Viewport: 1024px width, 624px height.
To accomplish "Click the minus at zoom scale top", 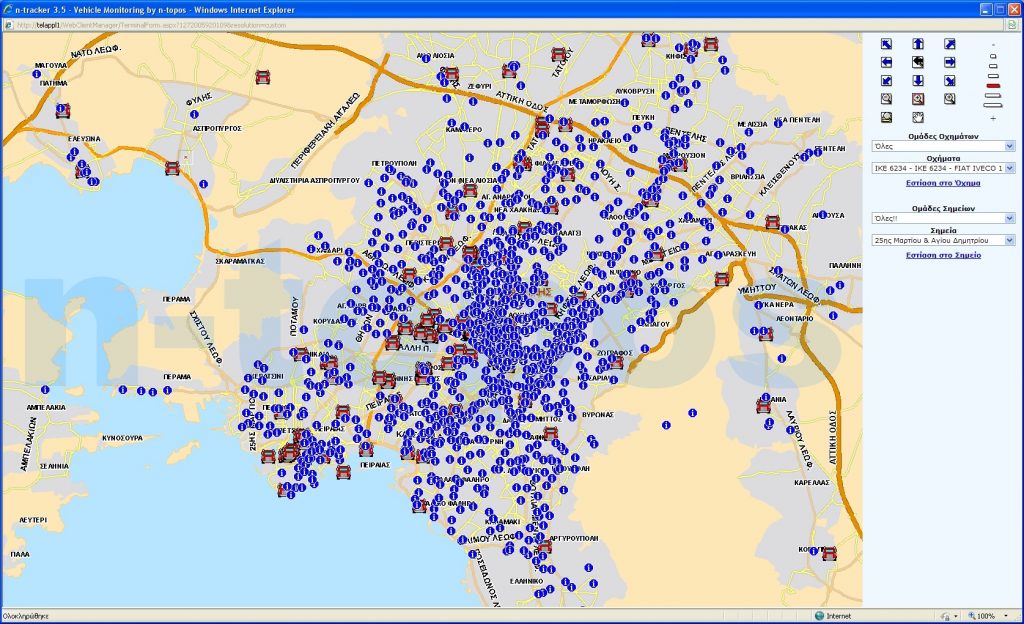I will (993, 45).
